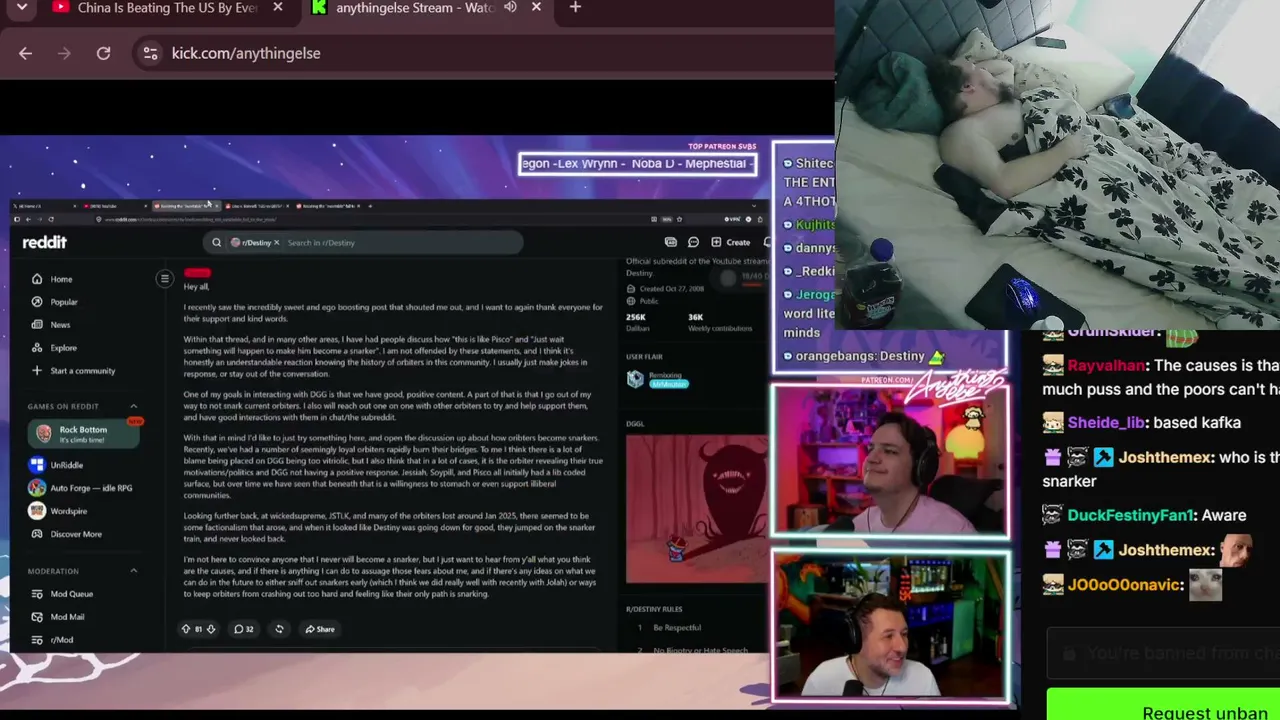Click the reddit search magnifier icon
Screen dimensions: 1280x720
tap(216, 242)
